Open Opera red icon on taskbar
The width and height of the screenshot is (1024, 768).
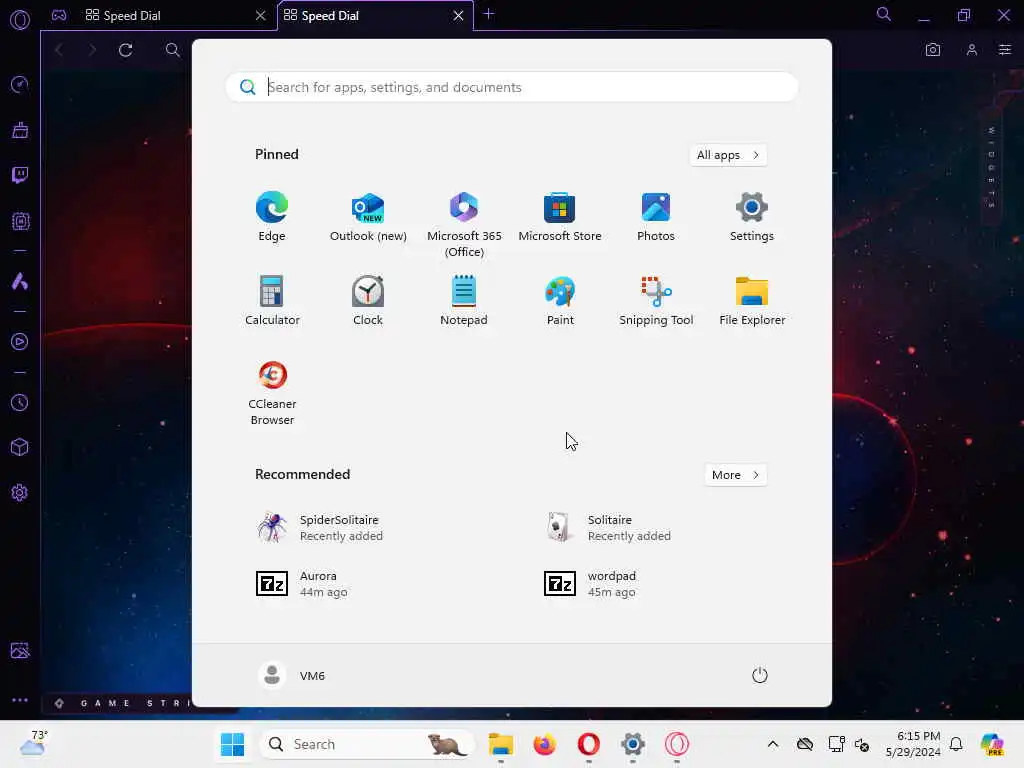[588, 744]
